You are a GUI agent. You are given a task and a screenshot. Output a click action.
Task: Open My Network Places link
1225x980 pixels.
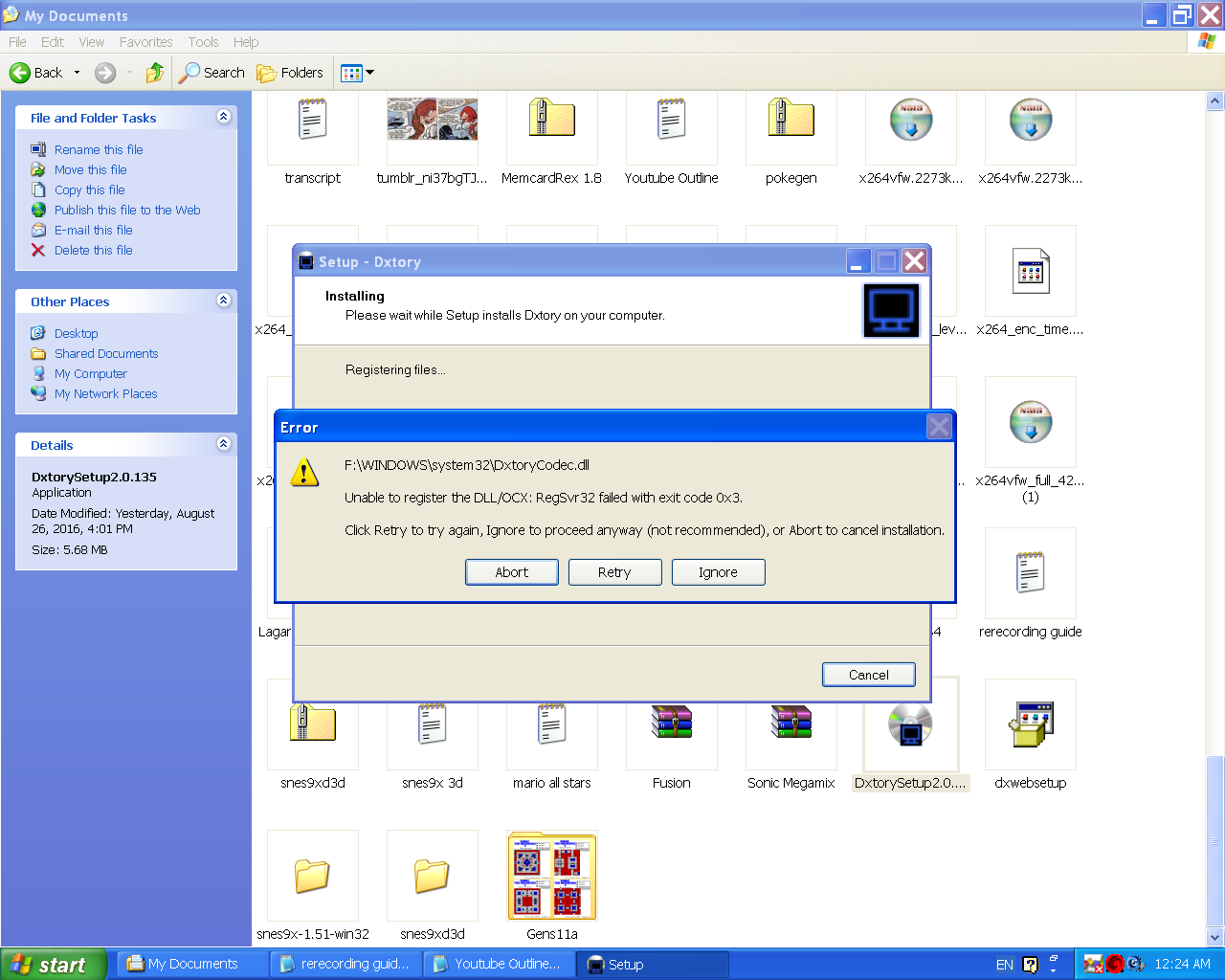pos(106,394)
